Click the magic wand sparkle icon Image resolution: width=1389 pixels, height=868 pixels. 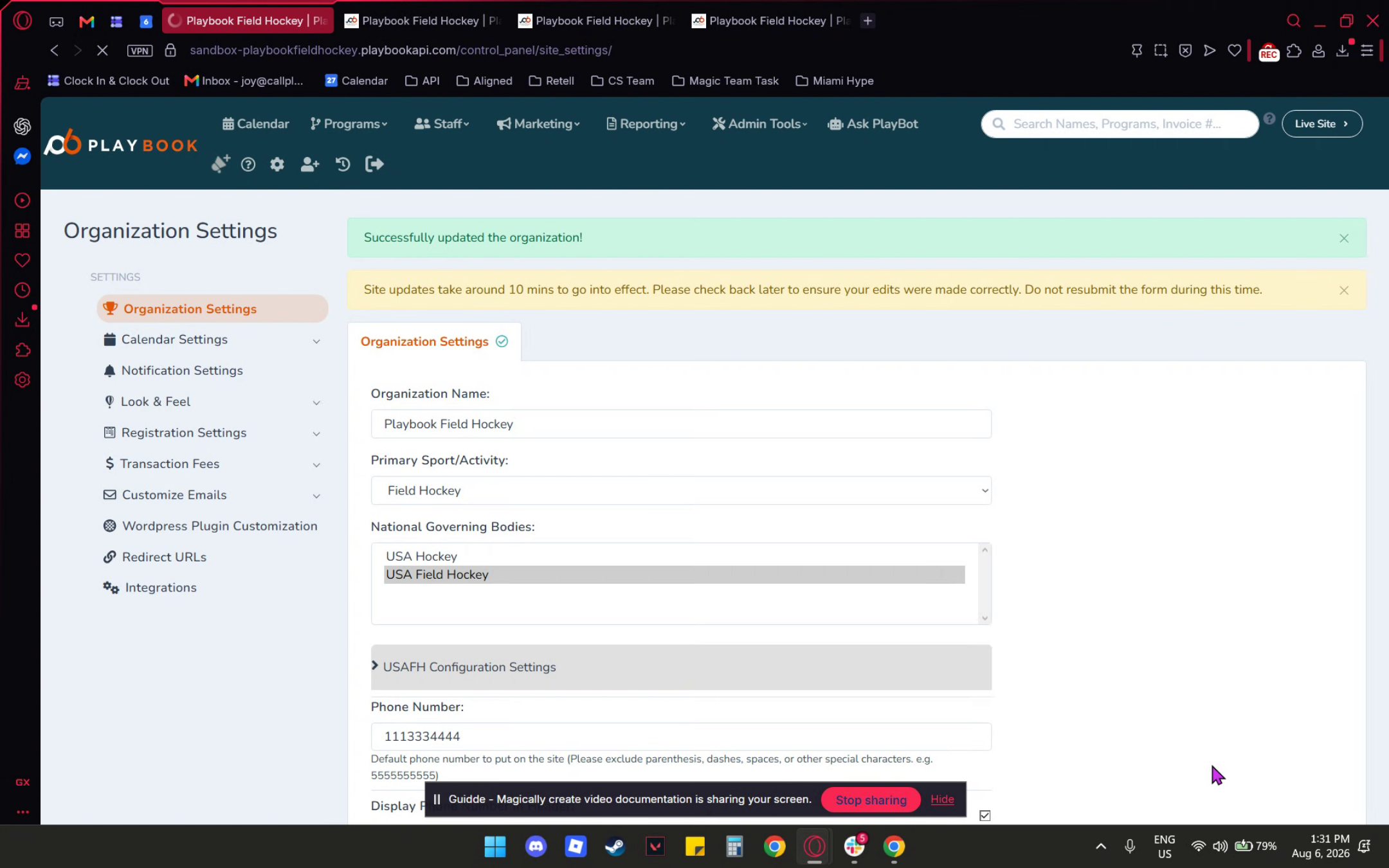(220, 164)
